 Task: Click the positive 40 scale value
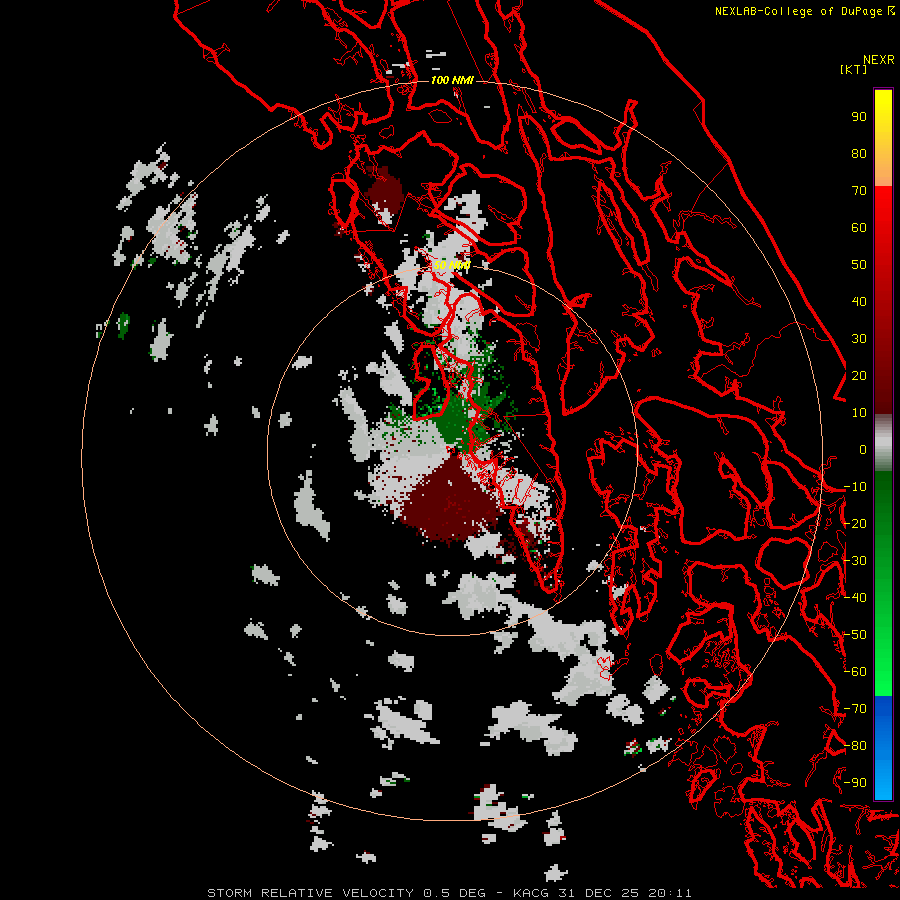(x=859, y=302)
